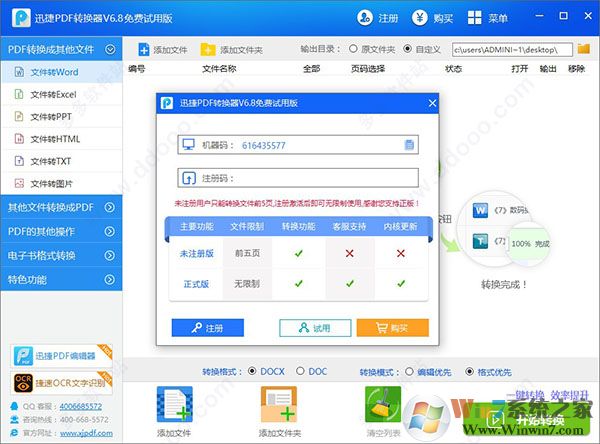Open the 捷速OCR文字识别 promo banner

pos(61,383)
